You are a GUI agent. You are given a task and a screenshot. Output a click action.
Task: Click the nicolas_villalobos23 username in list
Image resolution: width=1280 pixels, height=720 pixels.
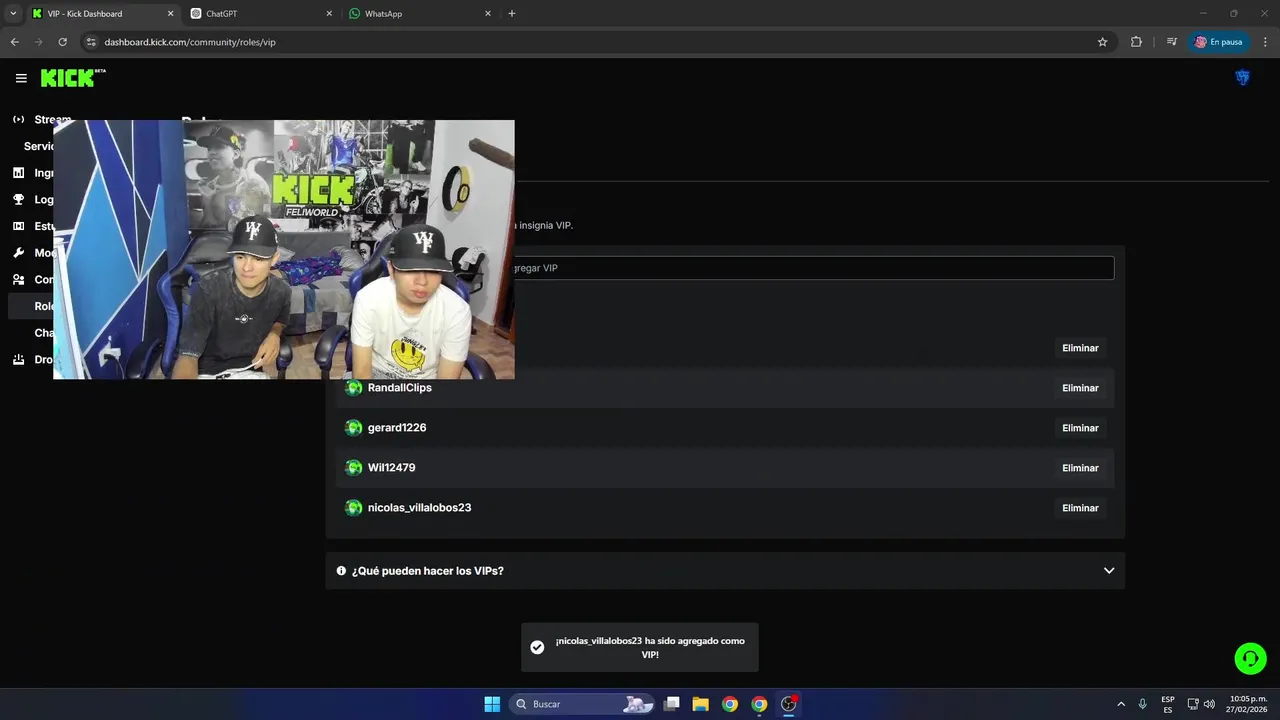click(x=420, y=508)
